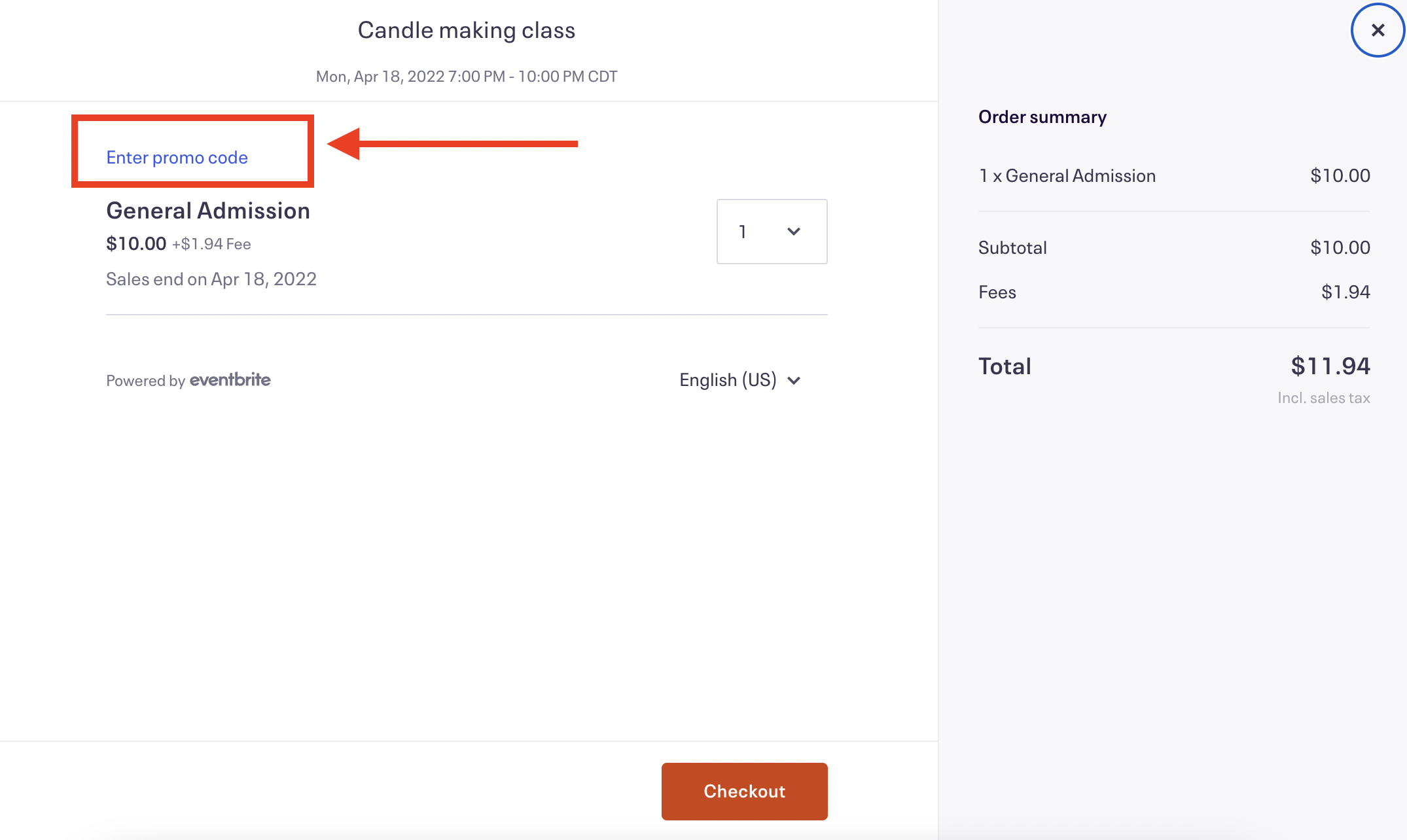Click the Checkout button
Viewport: 1407px width, 840px height.
744,791
